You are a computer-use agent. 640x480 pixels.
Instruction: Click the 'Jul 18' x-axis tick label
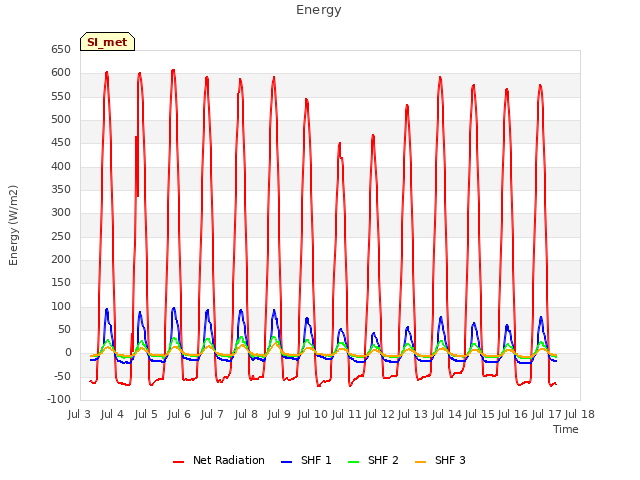[580, 414]
